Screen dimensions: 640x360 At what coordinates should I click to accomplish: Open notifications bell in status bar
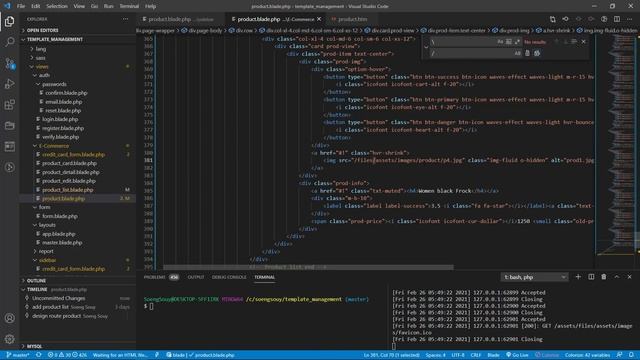point(631,355)
